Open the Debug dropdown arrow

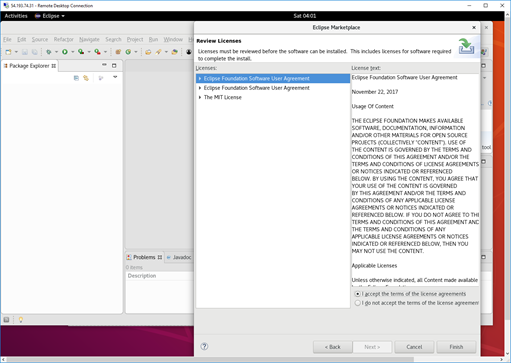[x=56, y=52]
